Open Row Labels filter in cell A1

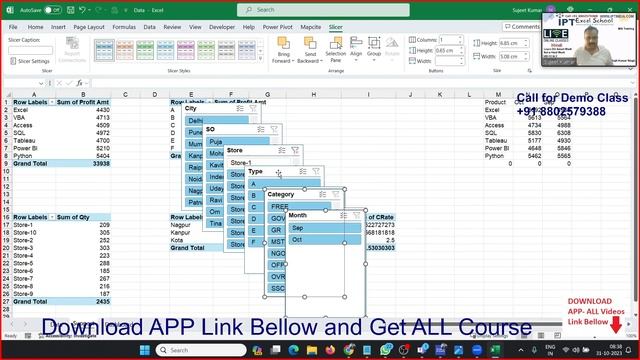[x=52, y=102]
